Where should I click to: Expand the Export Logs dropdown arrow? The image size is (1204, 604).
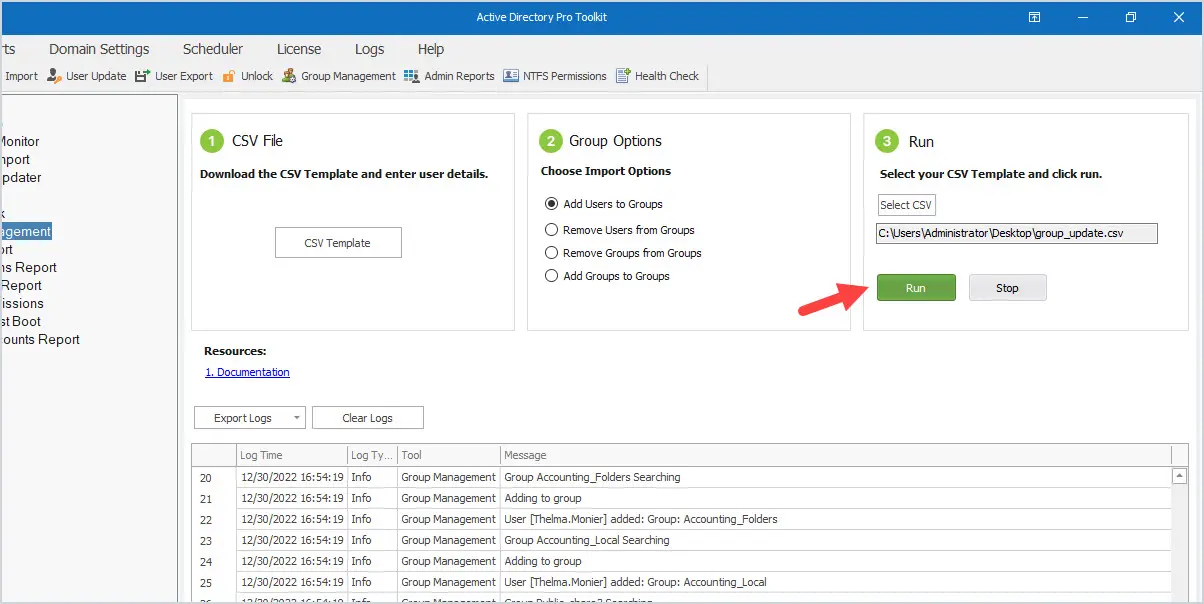tap(297, 418)
